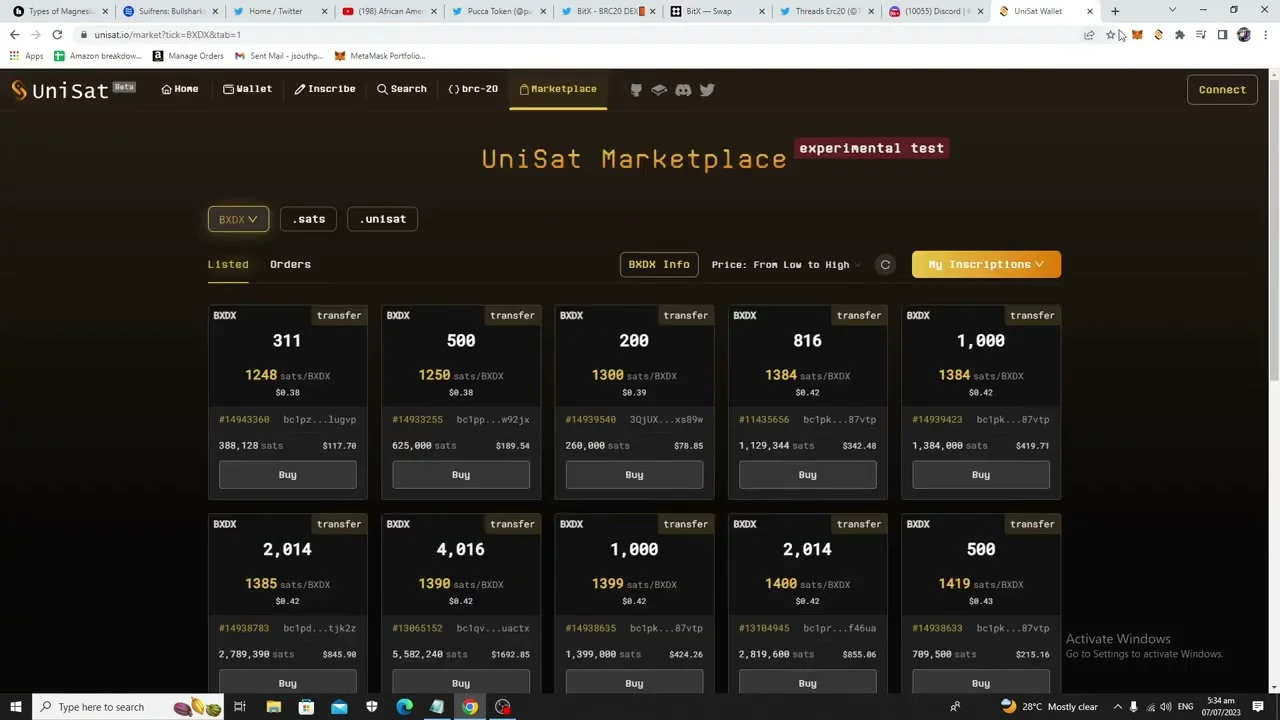Open the brc-20 nav item
Viewport: 1280px width, 720px height.
473,89
